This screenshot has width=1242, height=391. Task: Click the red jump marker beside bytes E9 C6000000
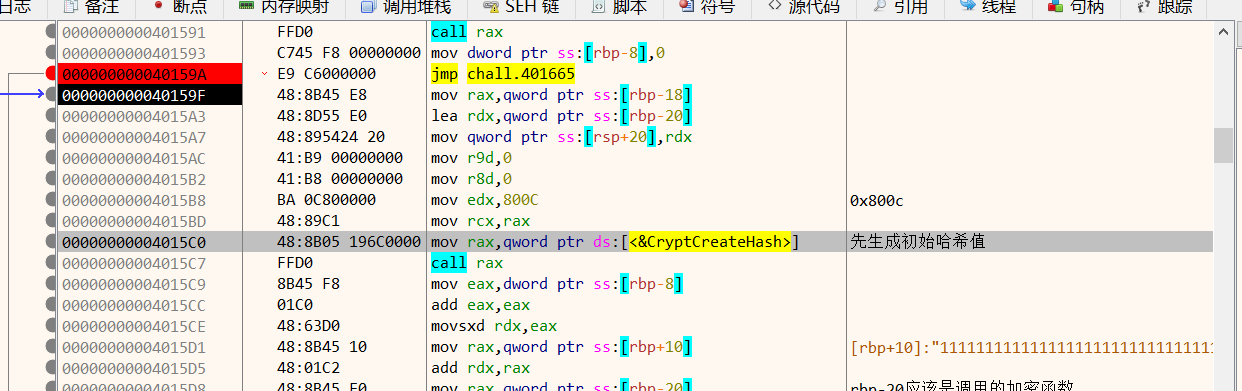[x=264, y=74]
